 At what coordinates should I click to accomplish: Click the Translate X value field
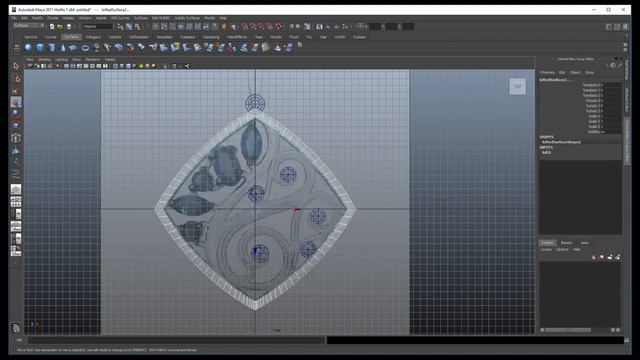[x=611, y=85]
